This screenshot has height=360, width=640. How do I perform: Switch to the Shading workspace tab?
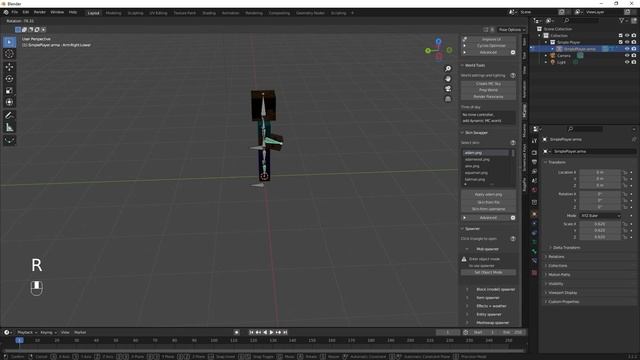click(209, 13)
